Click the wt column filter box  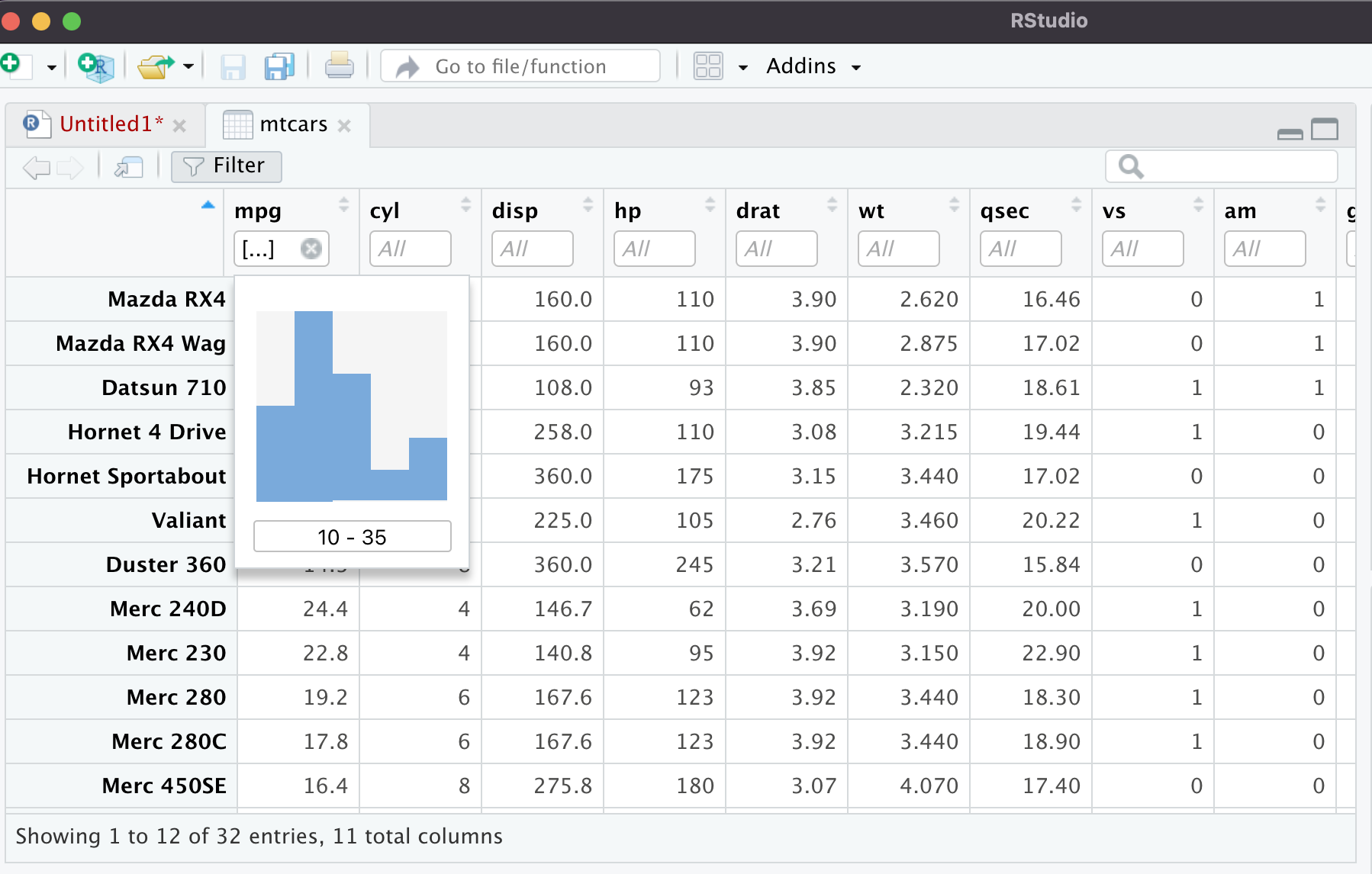[x=899, y=249]
